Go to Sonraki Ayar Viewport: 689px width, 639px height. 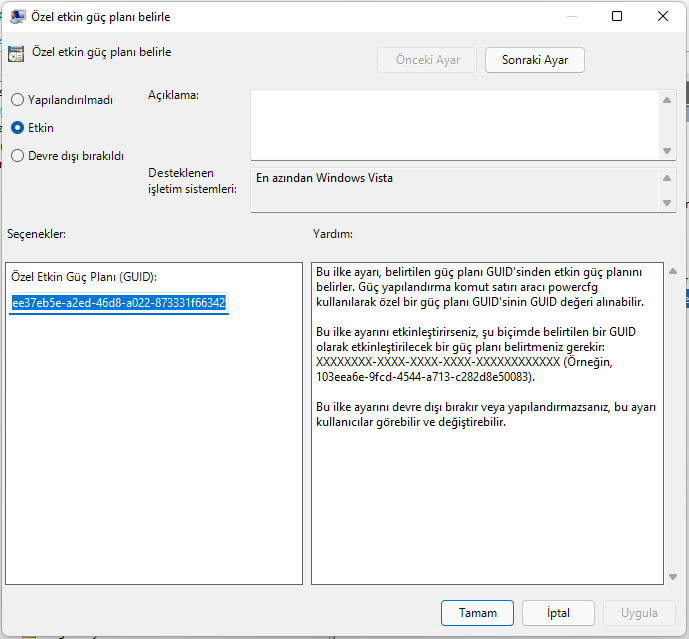535,60
